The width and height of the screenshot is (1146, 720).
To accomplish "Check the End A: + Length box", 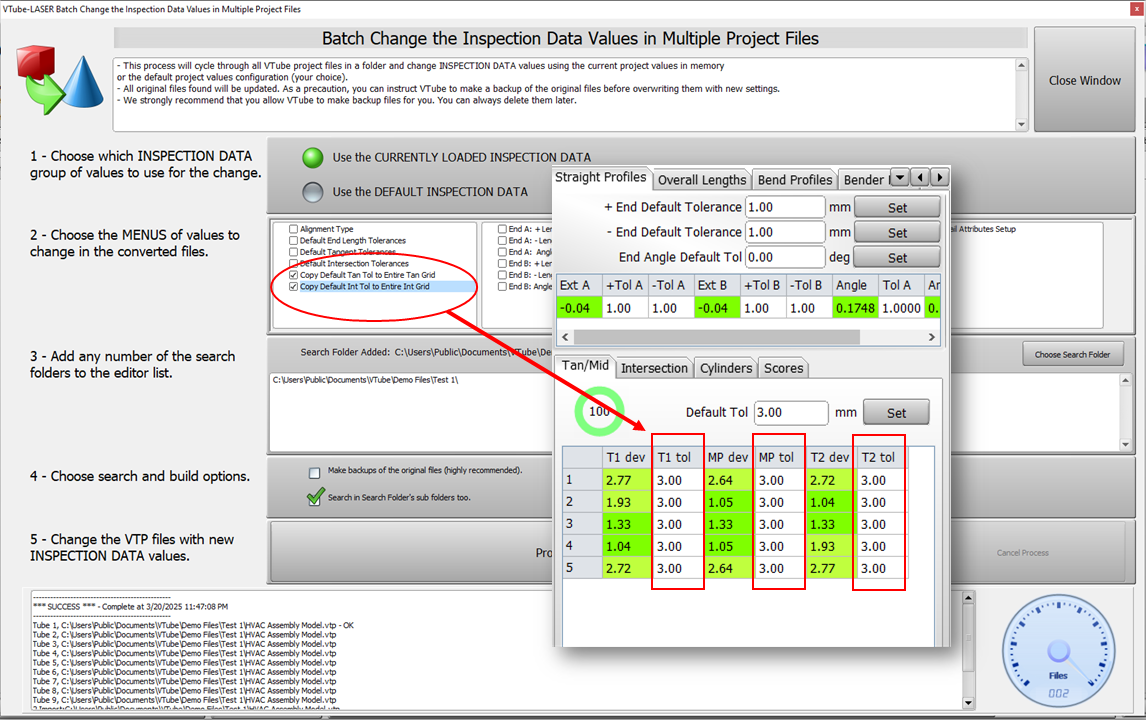I will (x=502, y=229).
